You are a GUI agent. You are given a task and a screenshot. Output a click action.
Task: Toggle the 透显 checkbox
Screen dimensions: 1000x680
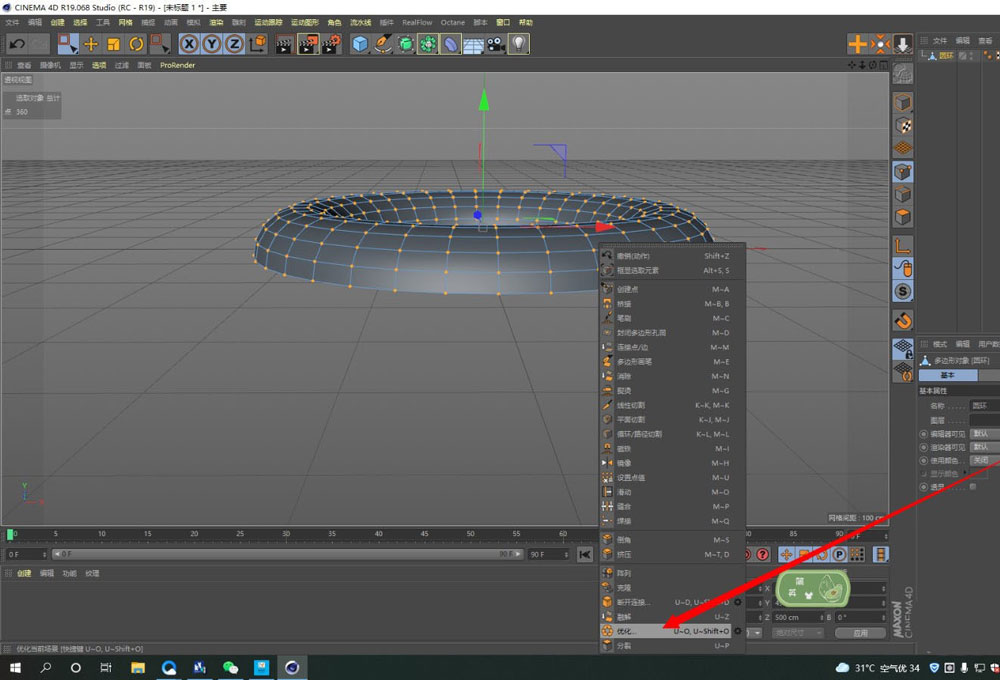click(x=973, y=487)
